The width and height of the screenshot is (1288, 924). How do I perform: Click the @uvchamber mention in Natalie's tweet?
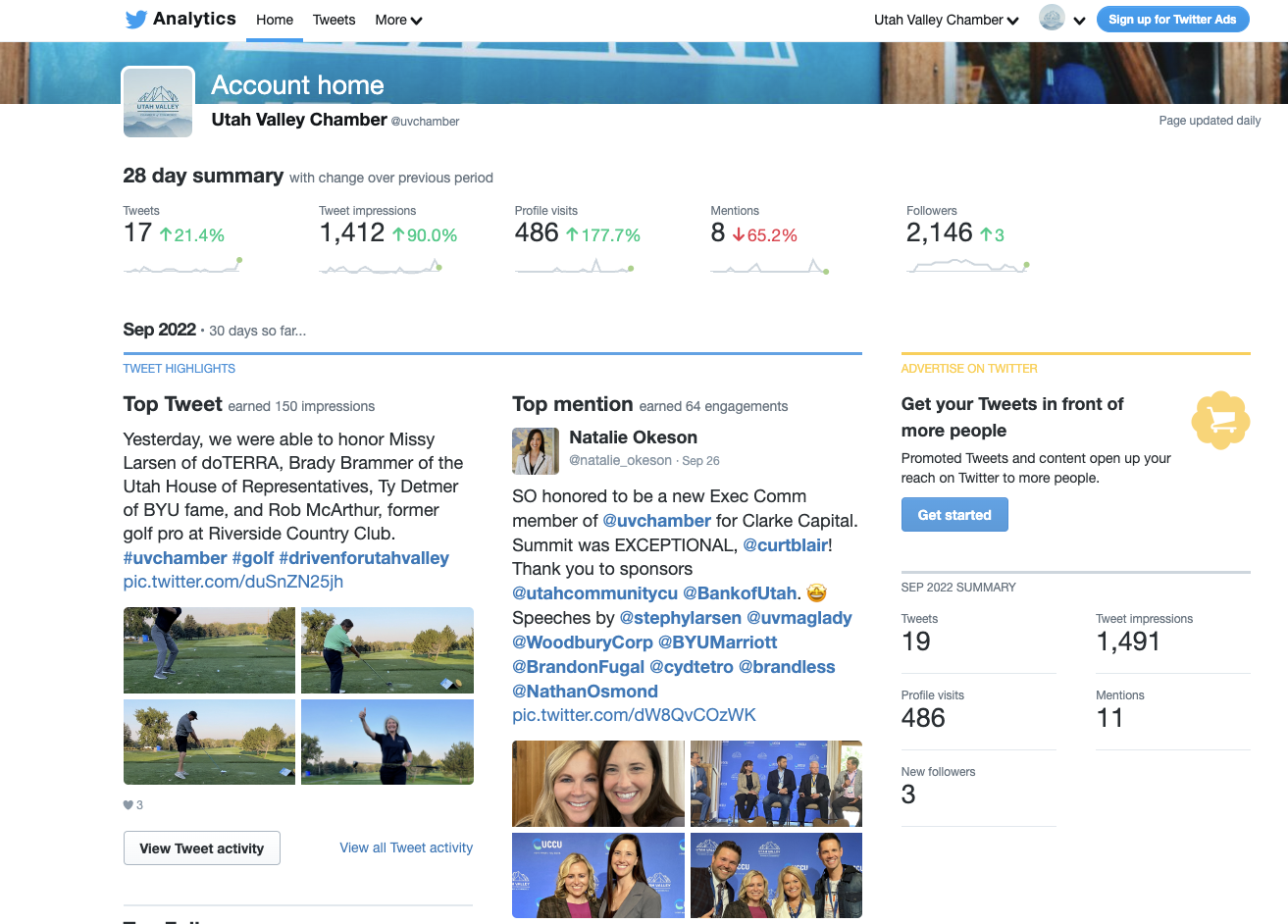pyautogui.click(x=656, y=521)
